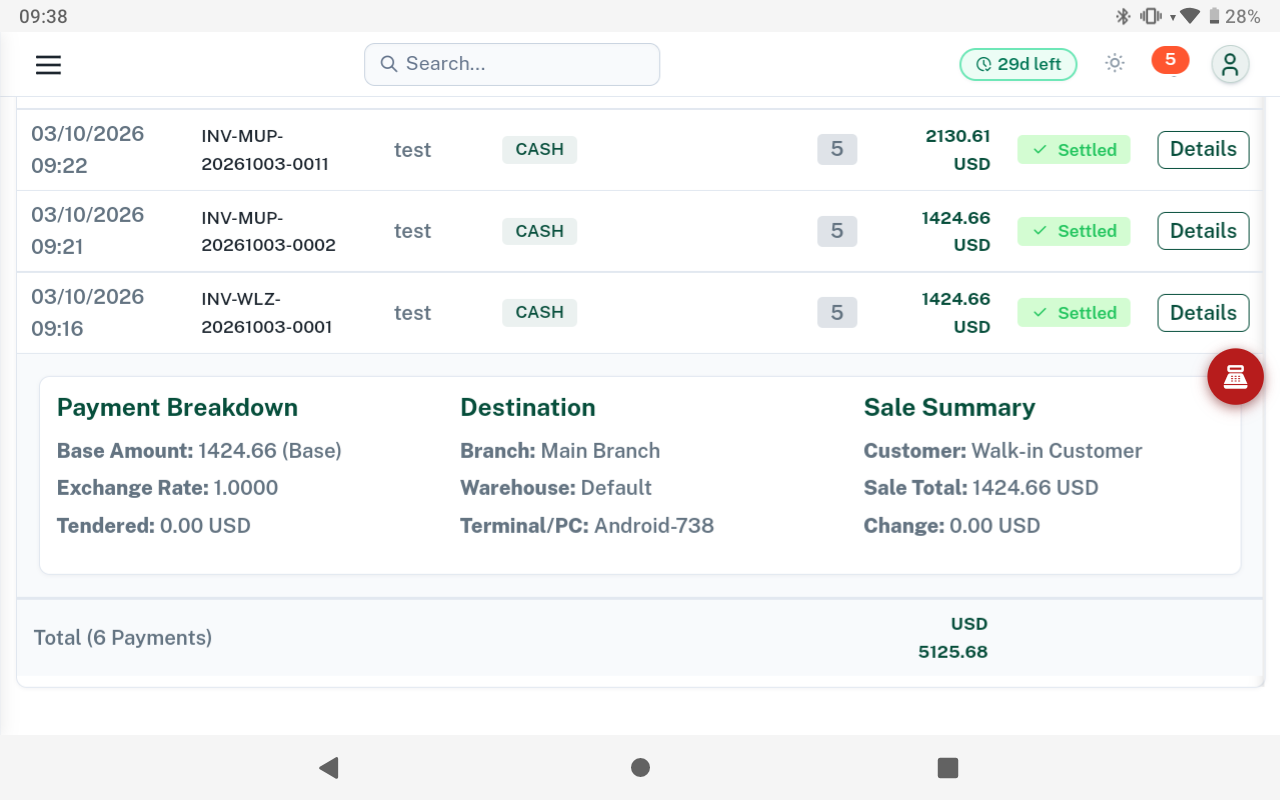This screenshot has height=800, width=1280.
Task: Click the Total (6 Payments) label
Action: (123, 638)
